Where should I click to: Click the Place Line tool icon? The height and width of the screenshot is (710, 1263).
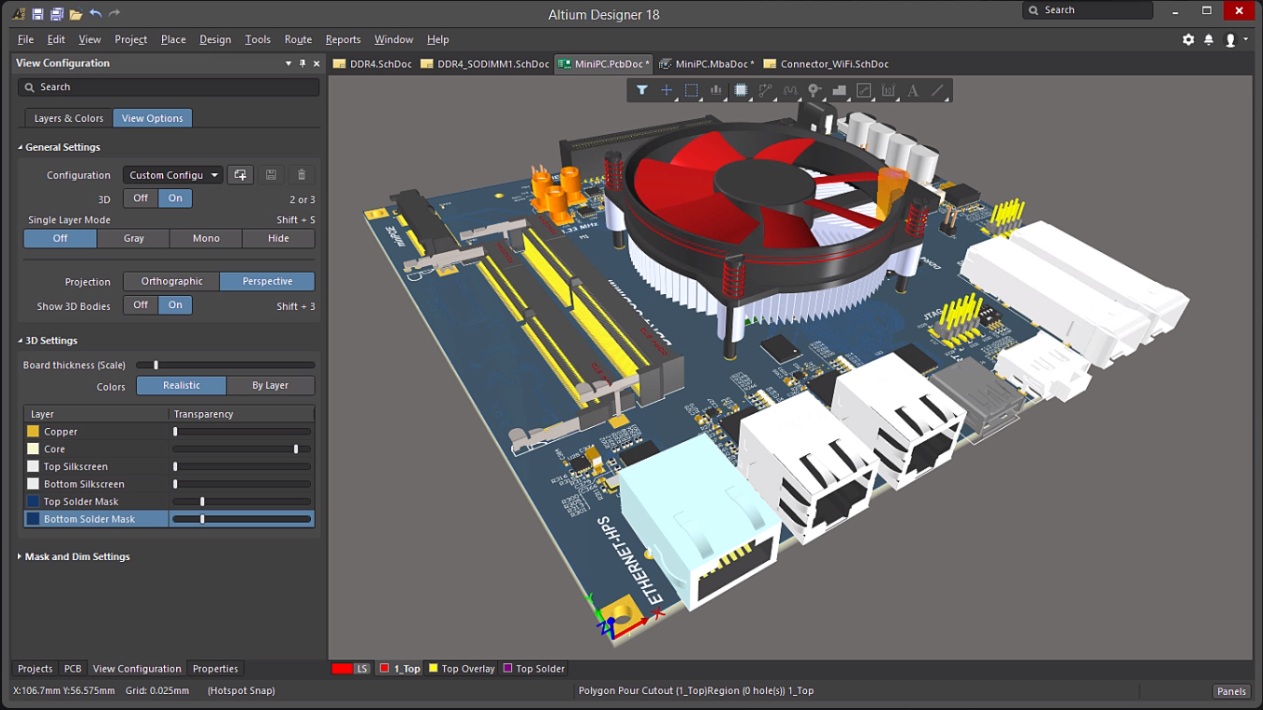tap(938, 91)
